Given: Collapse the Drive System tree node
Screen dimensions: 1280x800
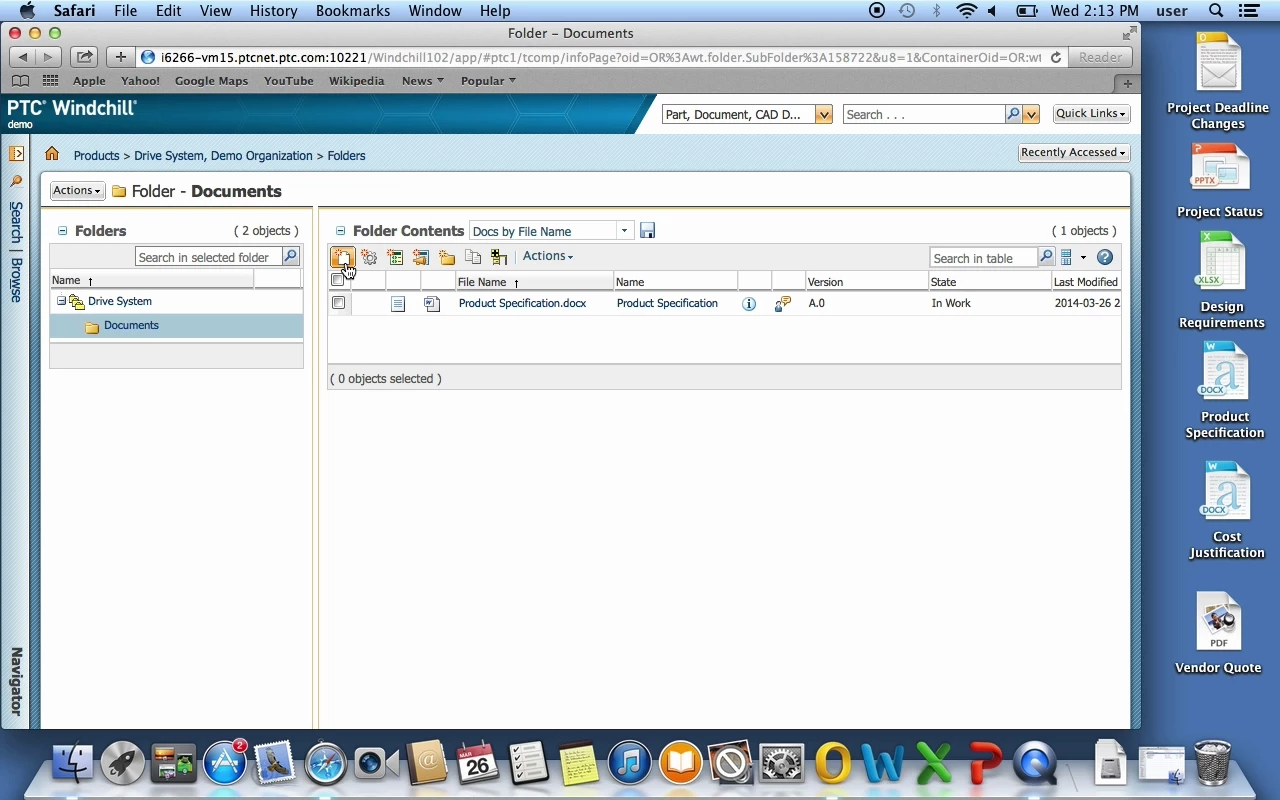Looking at the screenshot, I should tap(61, 301).
